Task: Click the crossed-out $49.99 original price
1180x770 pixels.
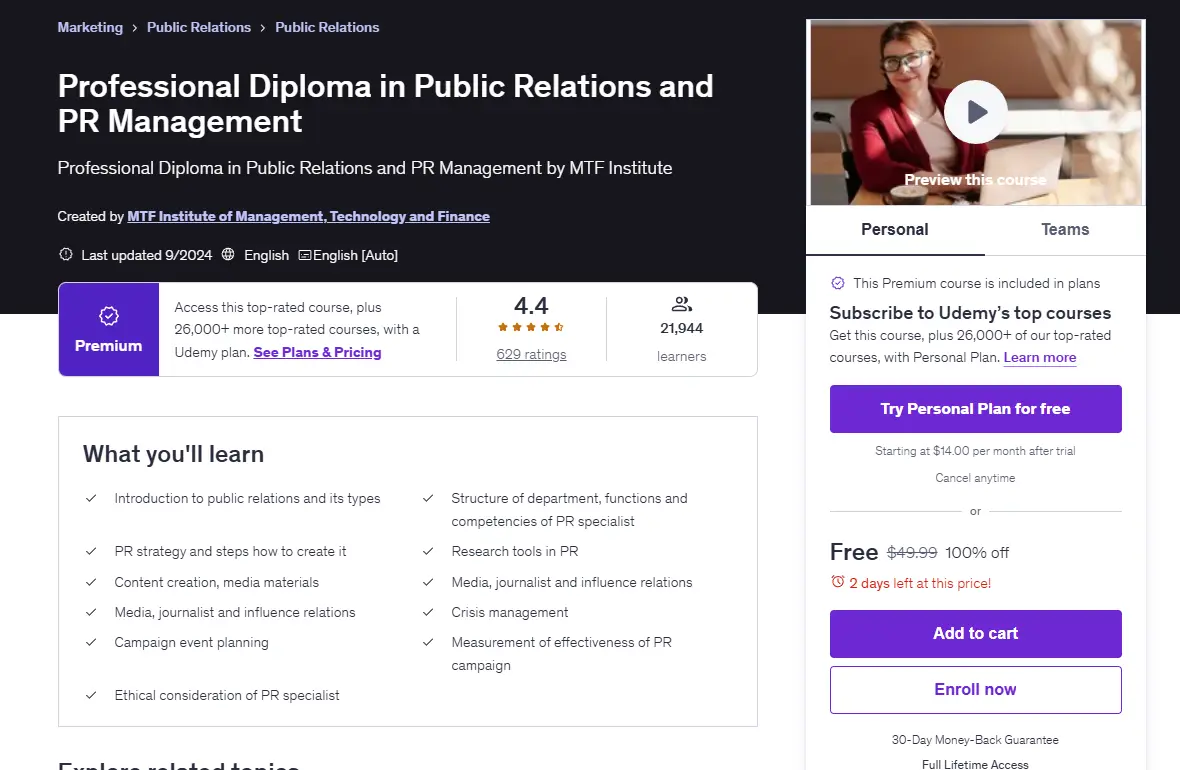Action: [x=912, y=552]
